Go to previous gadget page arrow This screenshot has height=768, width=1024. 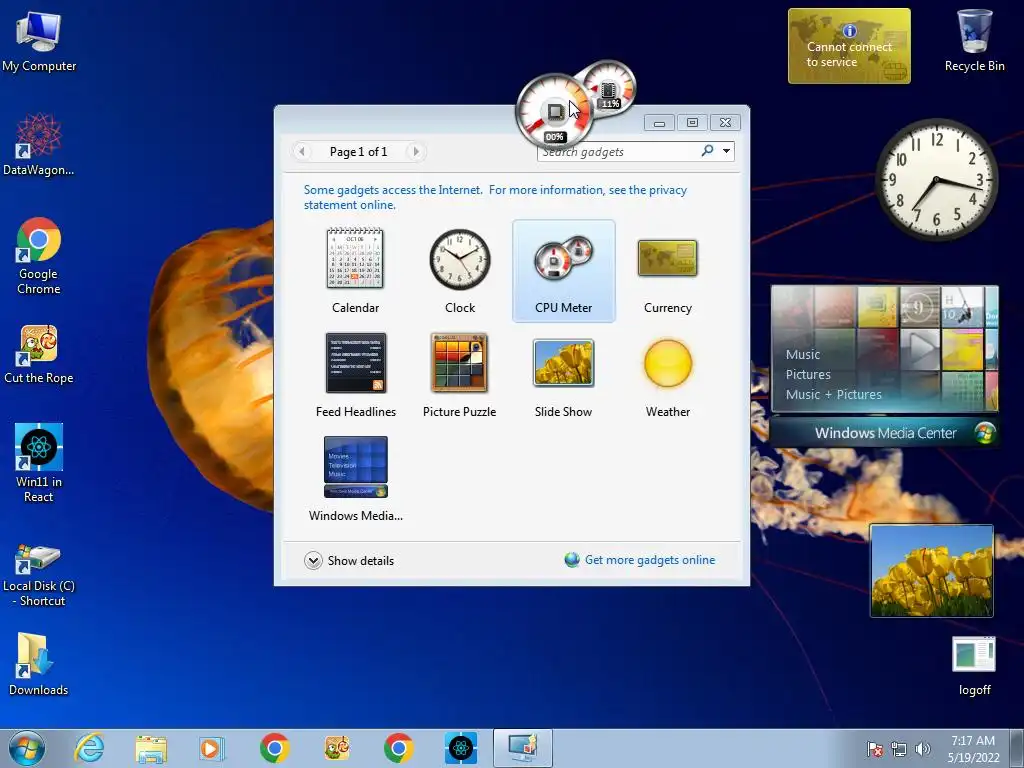(x=302, y=152)
